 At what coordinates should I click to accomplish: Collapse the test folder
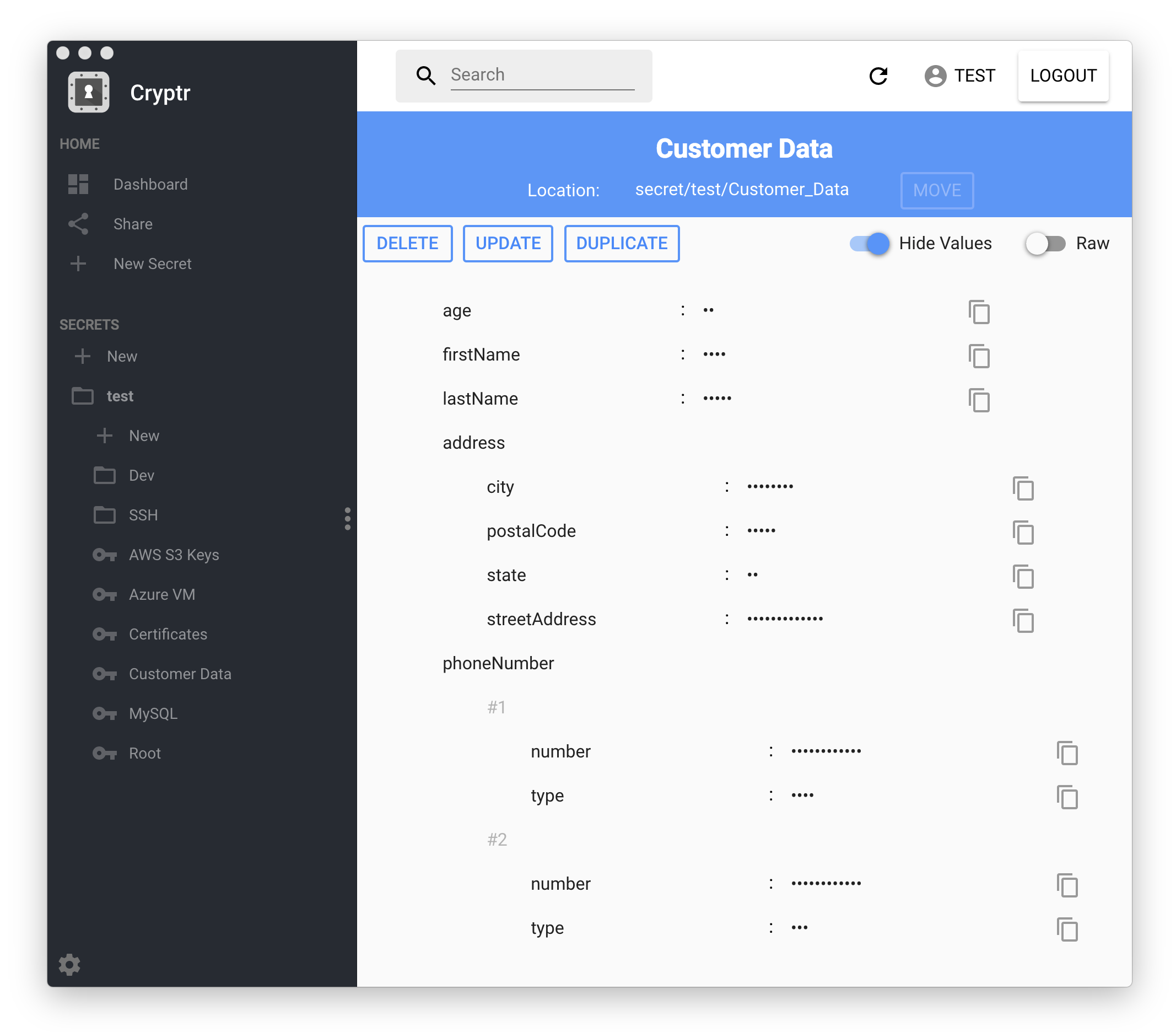pos(119,396)
